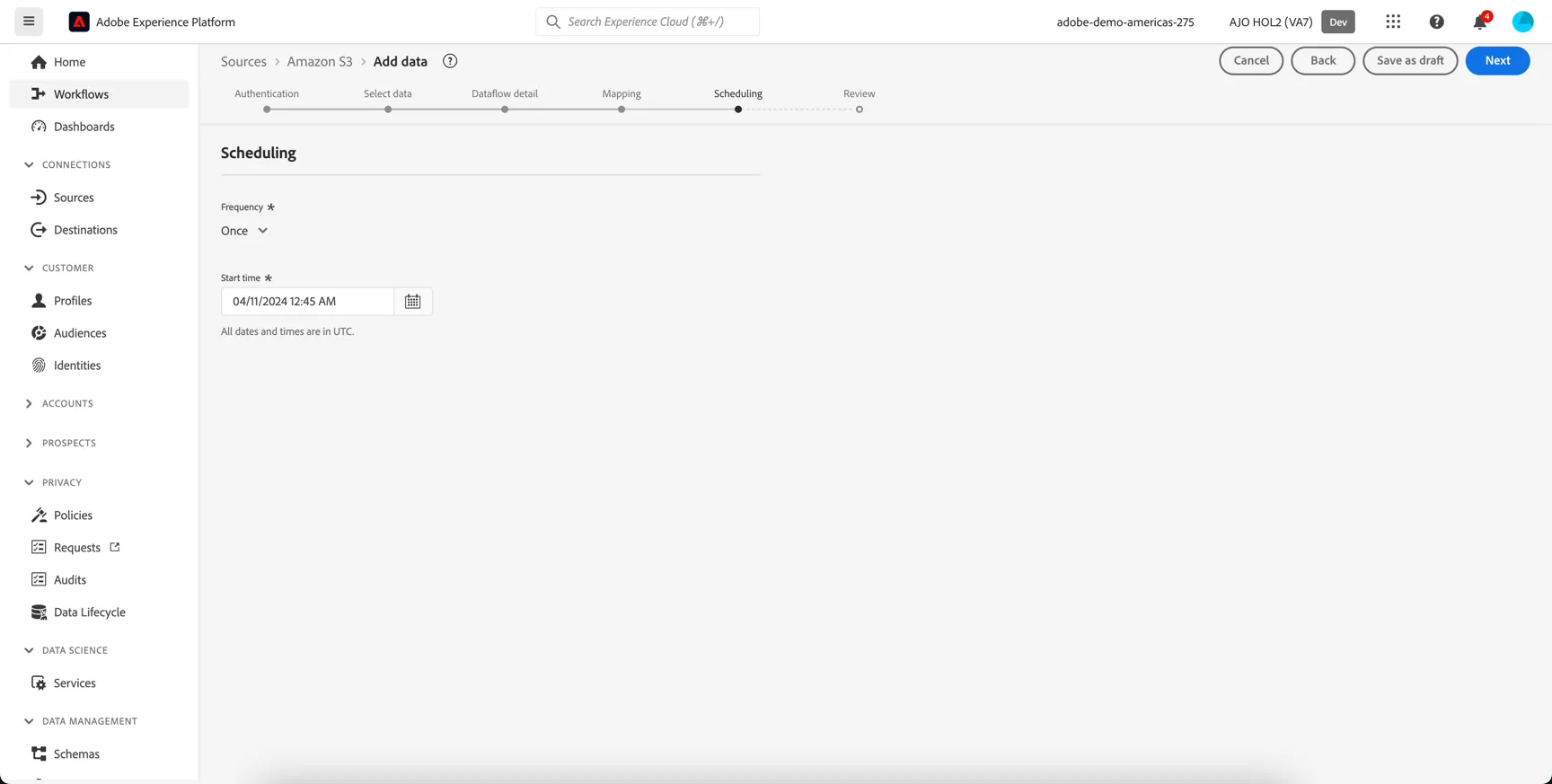Click the Cancel button
Screen dimensions: 1552x784
click(1251, 61)
